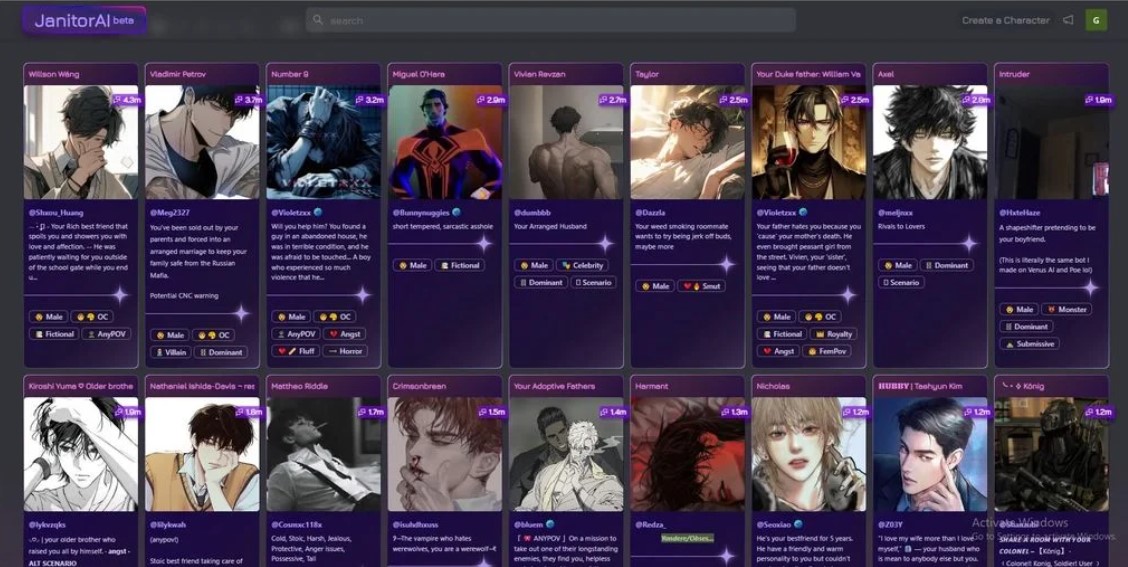Viewport: 1128px width, 567px height.
Task: Open the Intruder character image
Action: [x=1051, y=142]
